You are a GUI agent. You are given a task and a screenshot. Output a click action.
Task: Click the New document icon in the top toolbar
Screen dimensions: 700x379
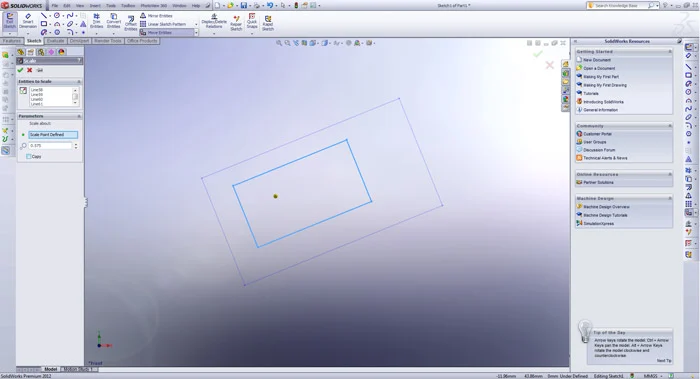pos(217,5)
